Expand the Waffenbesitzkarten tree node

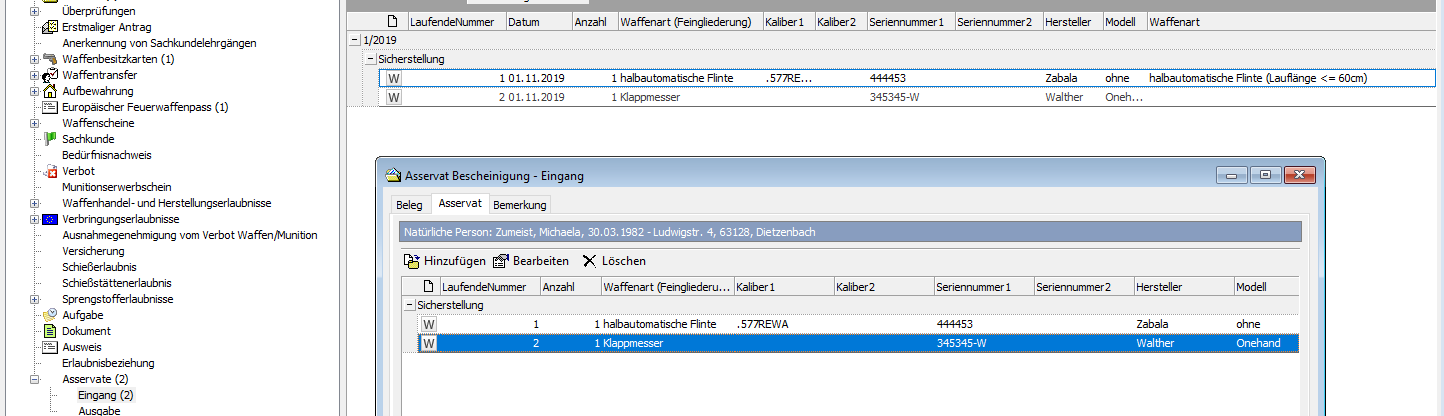point(35,59)
